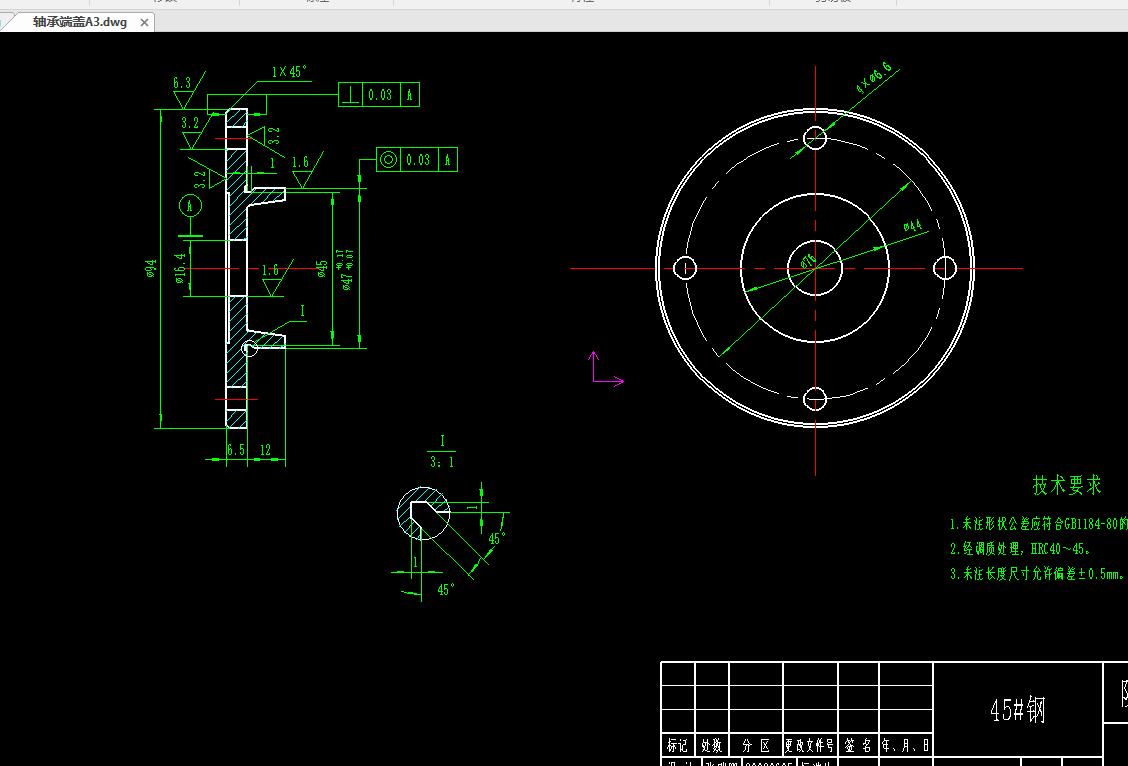Screen dimensions: 1128x766
Task: Select the ø45 dimension text
Action: [x=322, y=268]
